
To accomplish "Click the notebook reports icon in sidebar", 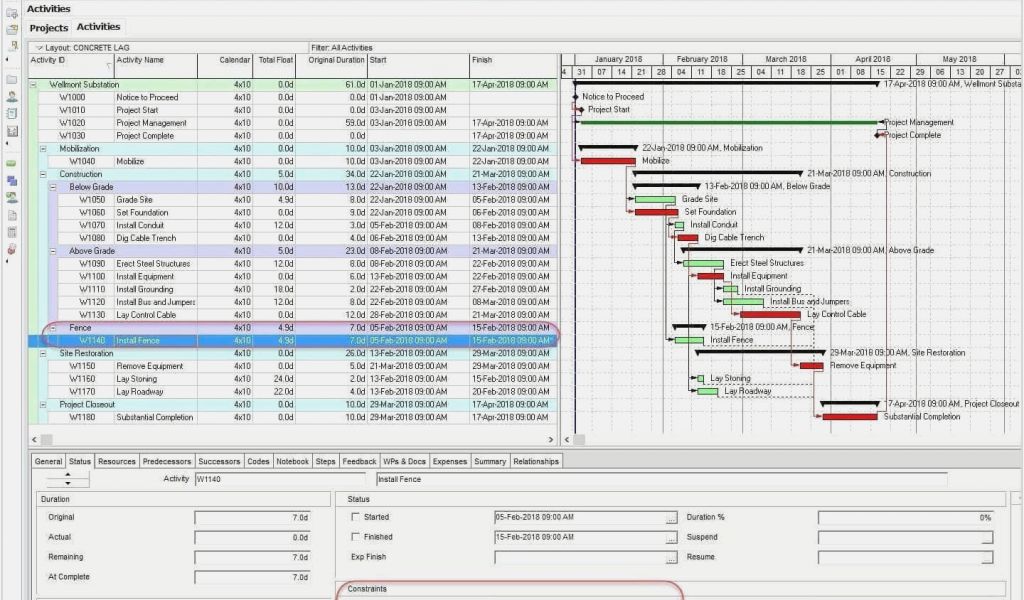I will coord(12,113).
